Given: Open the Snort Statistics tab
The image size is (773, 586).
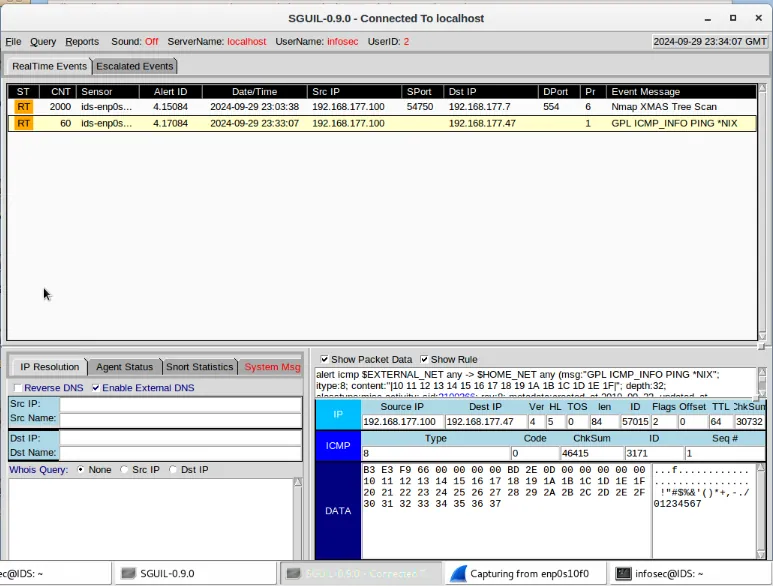Looking at the screenshot, I should pos(199,367).
